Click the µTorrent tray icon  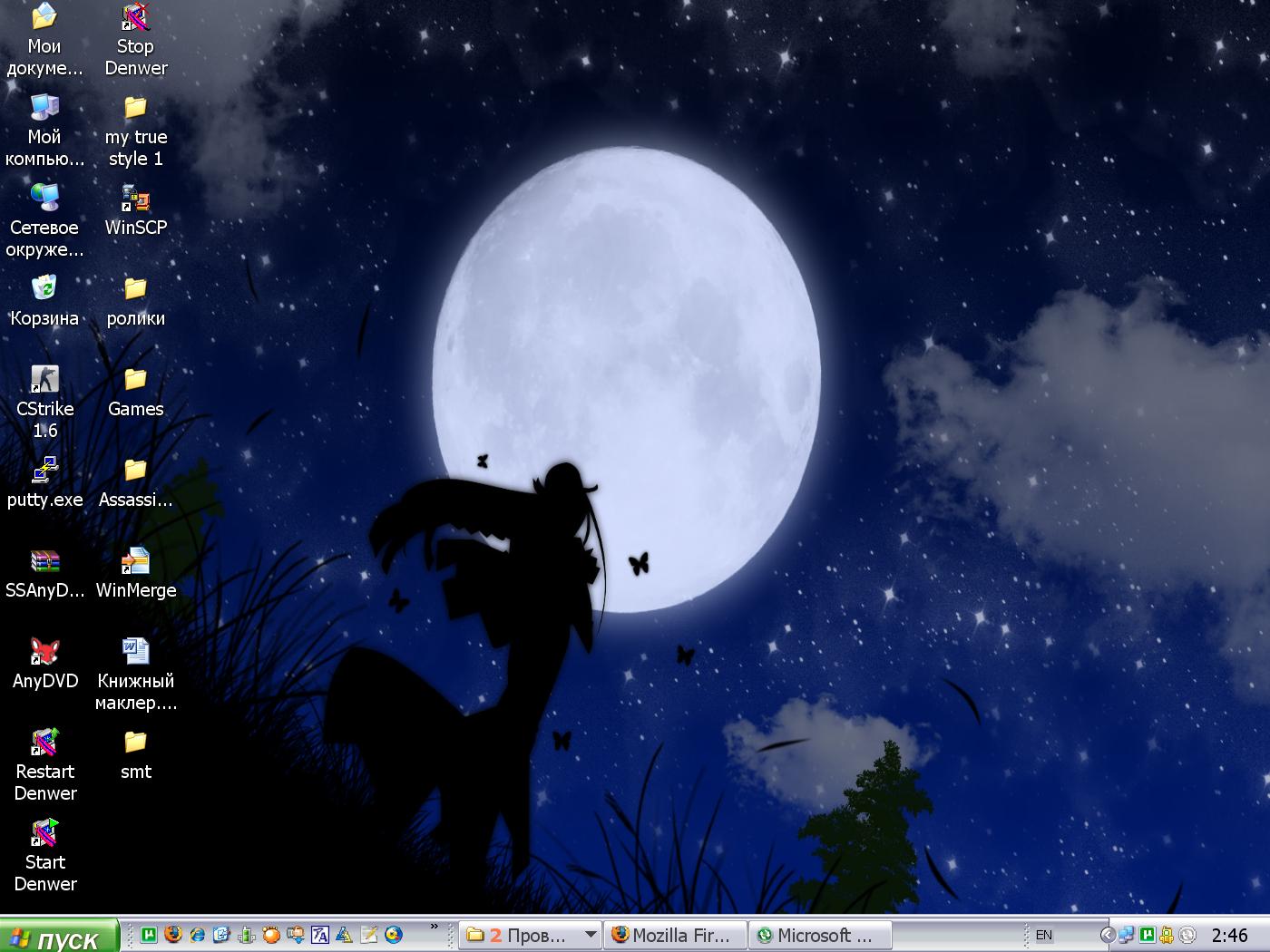pos(1148,935)
